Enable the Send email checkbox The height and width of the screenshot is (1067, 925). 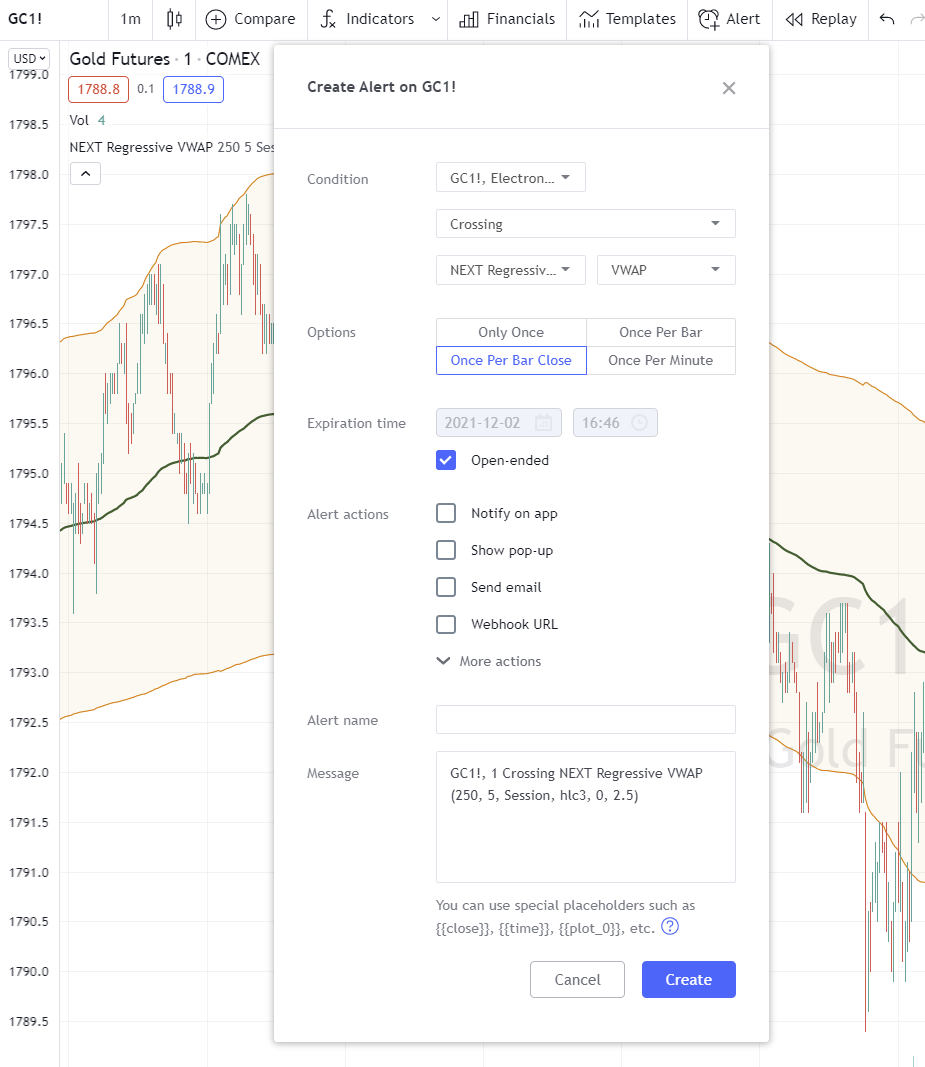(x=446, y=587)
